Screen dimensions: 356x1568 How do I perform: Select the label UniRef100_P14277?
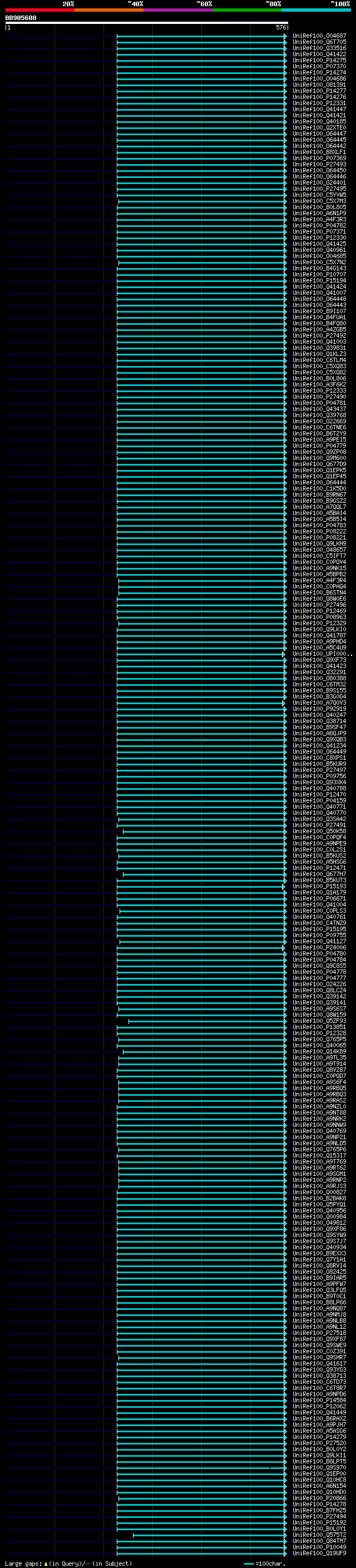pos(319,91)
